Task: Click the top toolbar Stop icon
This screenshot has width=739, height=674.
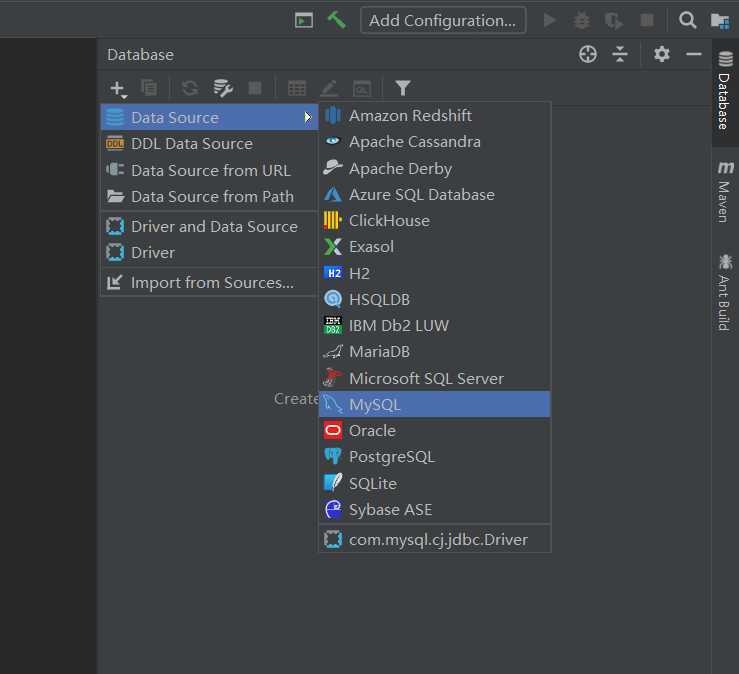Action: 647,20
